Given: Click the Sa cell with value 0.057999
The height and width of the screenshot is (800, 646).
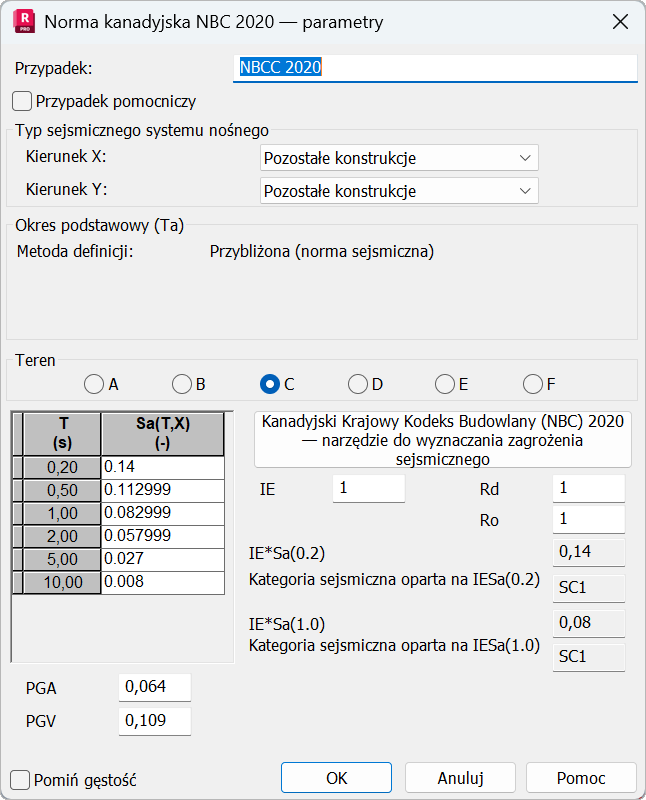Looking at the screenshot, I should click(x=163, y=536).
